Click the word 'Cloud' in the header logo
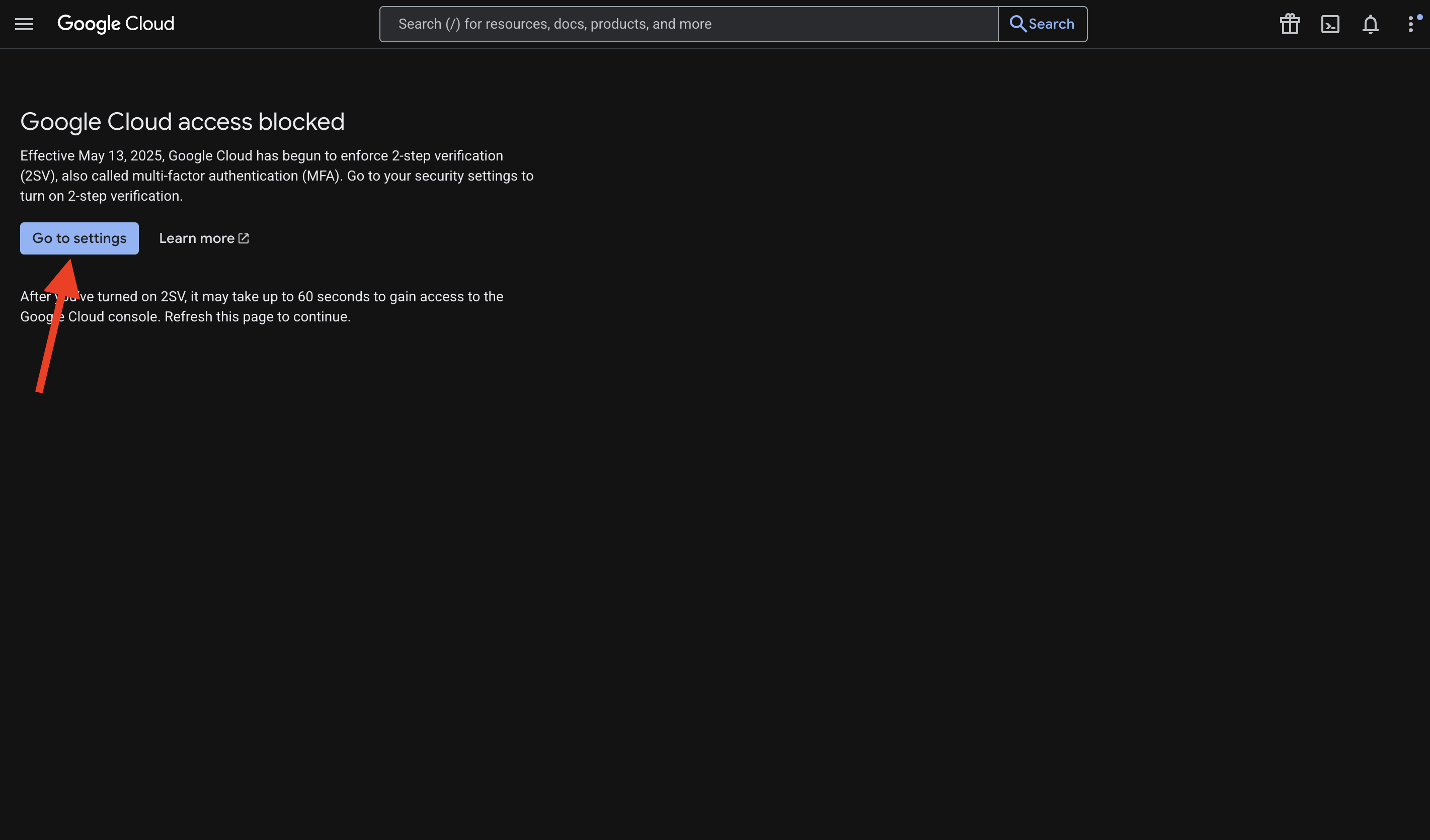 [149, 24]
